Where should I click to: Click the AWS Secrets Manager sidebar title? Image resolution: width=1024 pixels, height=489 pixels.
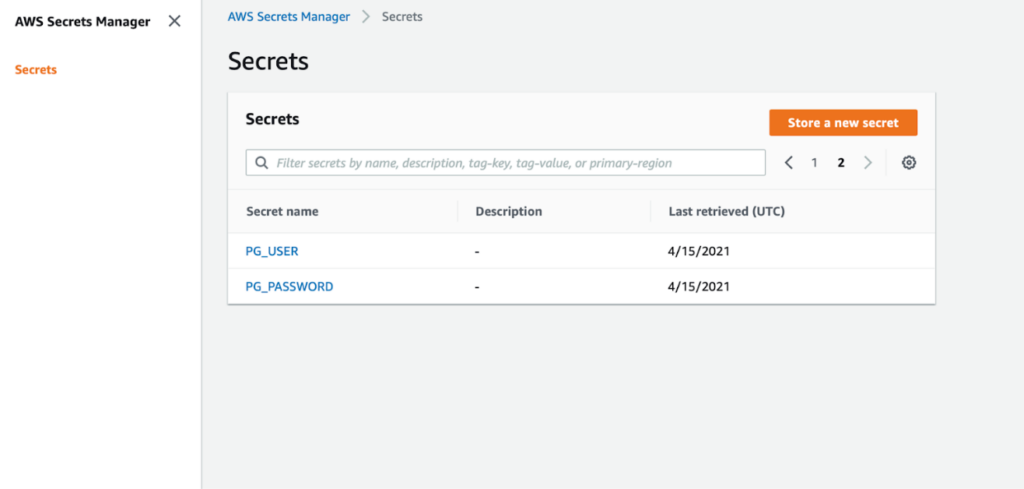[82, 22]
